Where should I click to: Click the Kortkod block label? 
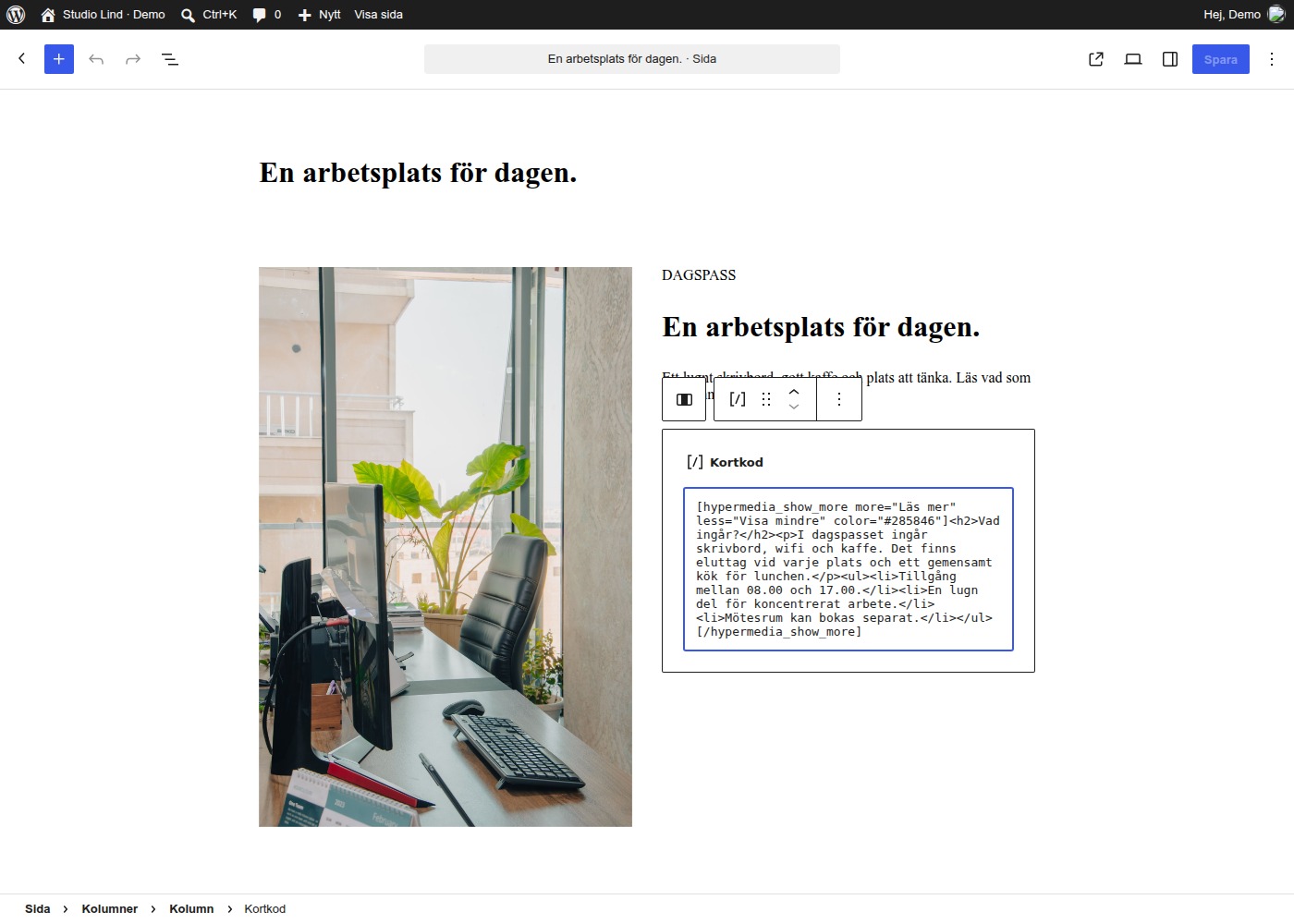[737, 463]
